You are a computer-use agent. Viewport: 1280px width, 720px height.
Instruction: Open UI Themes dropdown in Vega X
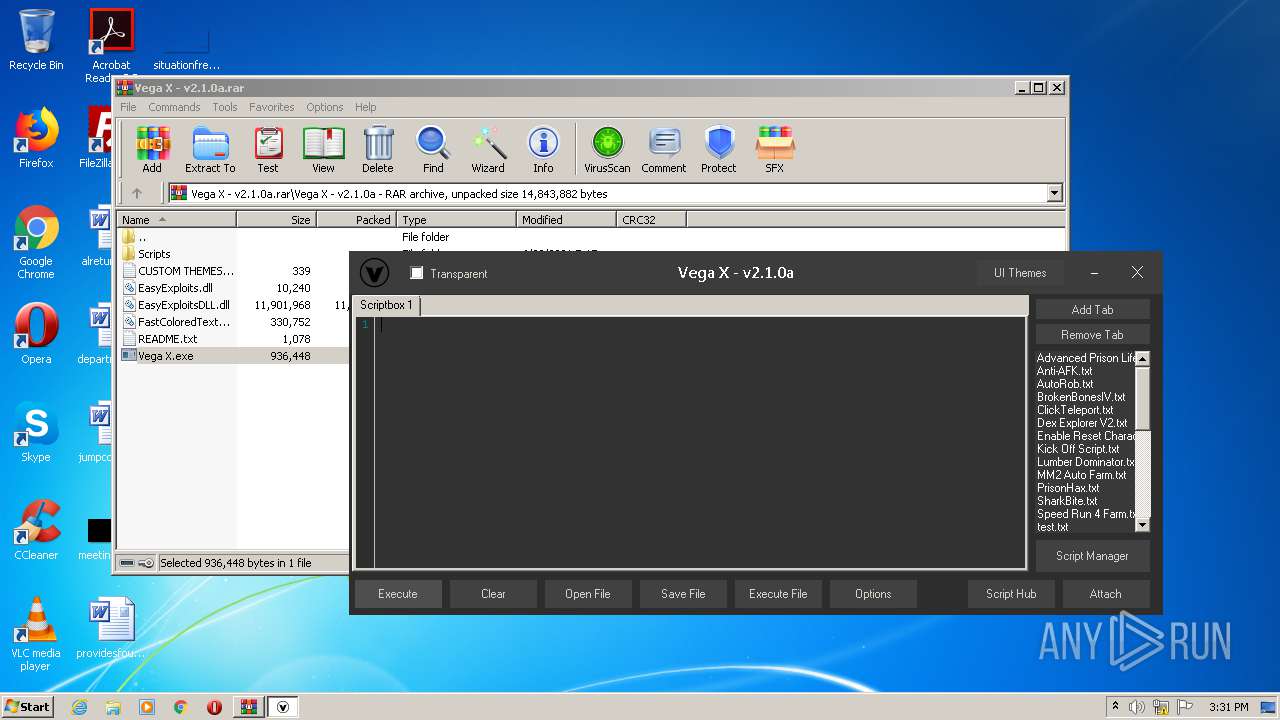coord(1020,273)
